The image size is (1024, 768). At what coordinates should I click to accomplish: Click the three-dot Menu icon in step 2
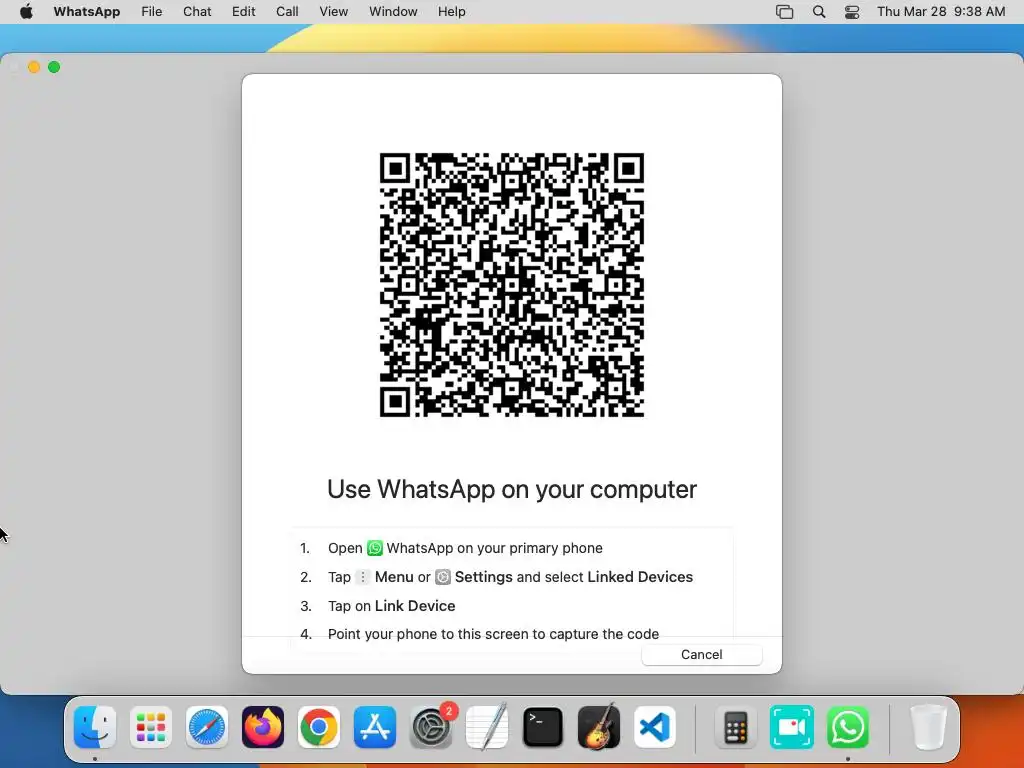(362, 577)
